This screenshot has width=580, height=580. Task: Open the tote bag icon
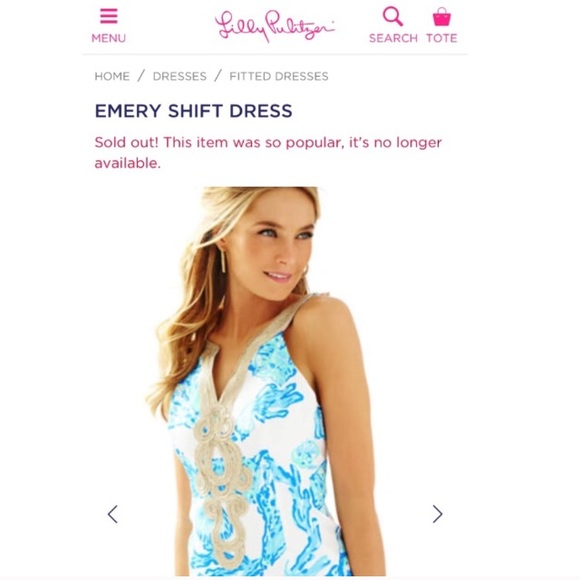(x=442, y=17)
